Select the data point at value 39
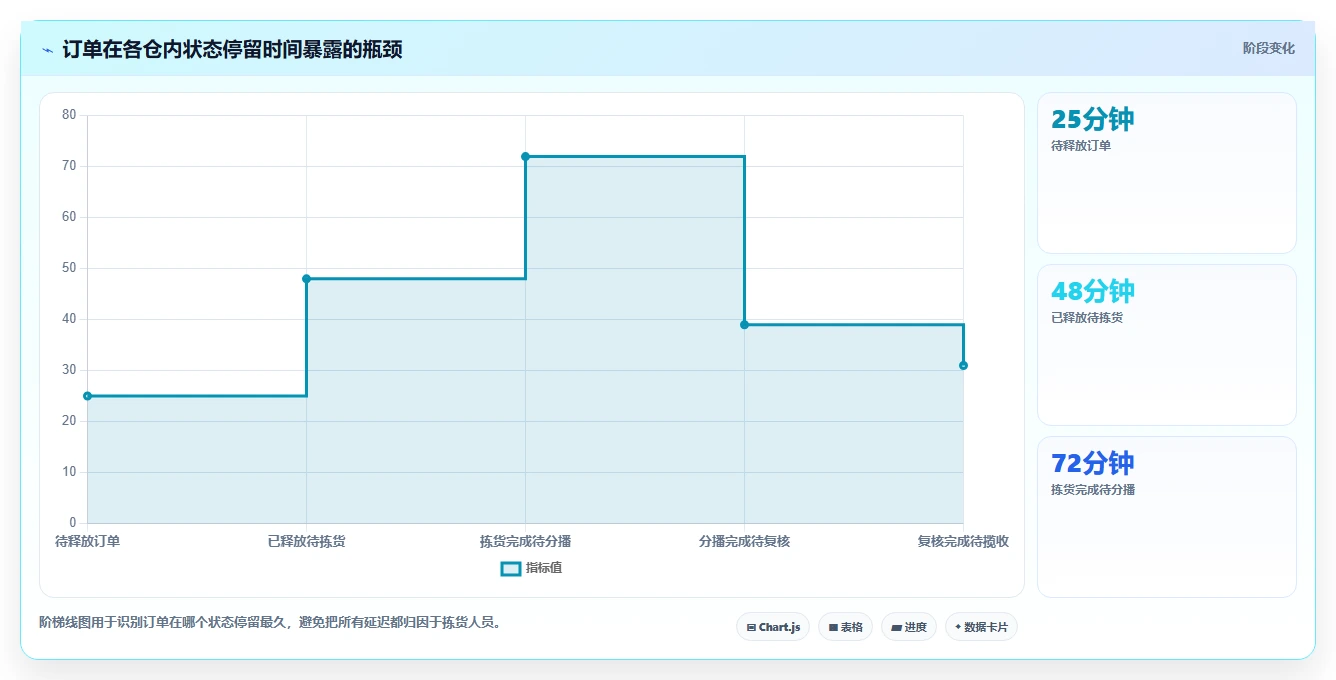 click(744, 324)
